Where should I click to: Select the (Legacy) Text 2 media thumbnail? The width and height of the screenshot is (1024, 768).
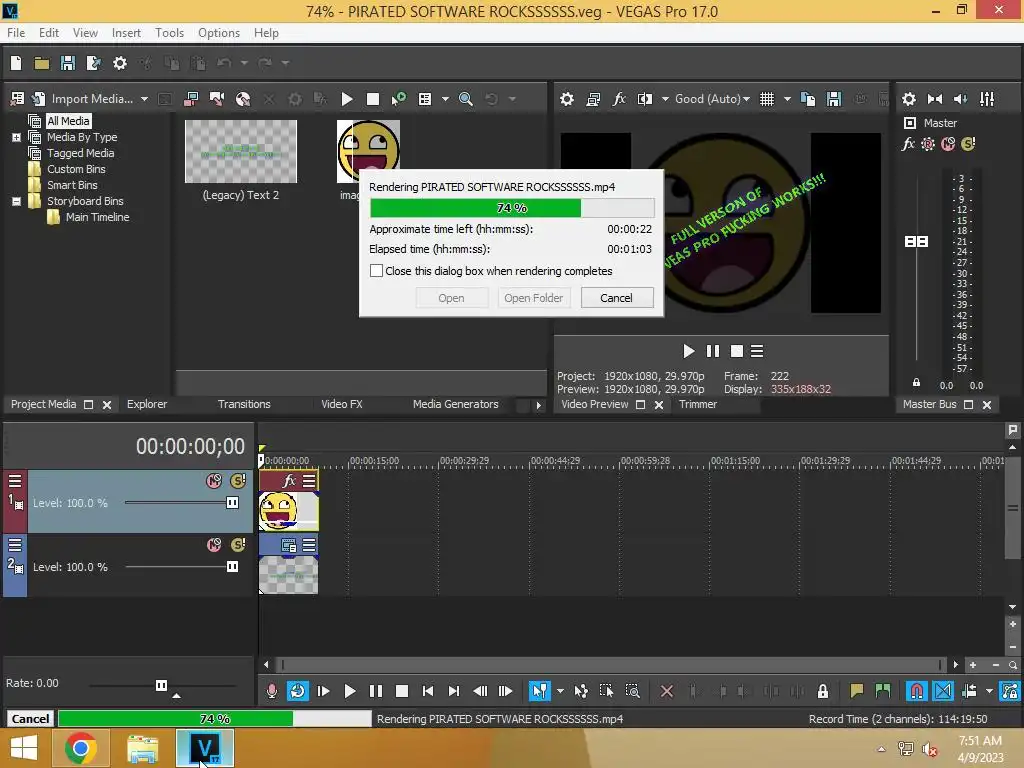[x=240, y=151]
